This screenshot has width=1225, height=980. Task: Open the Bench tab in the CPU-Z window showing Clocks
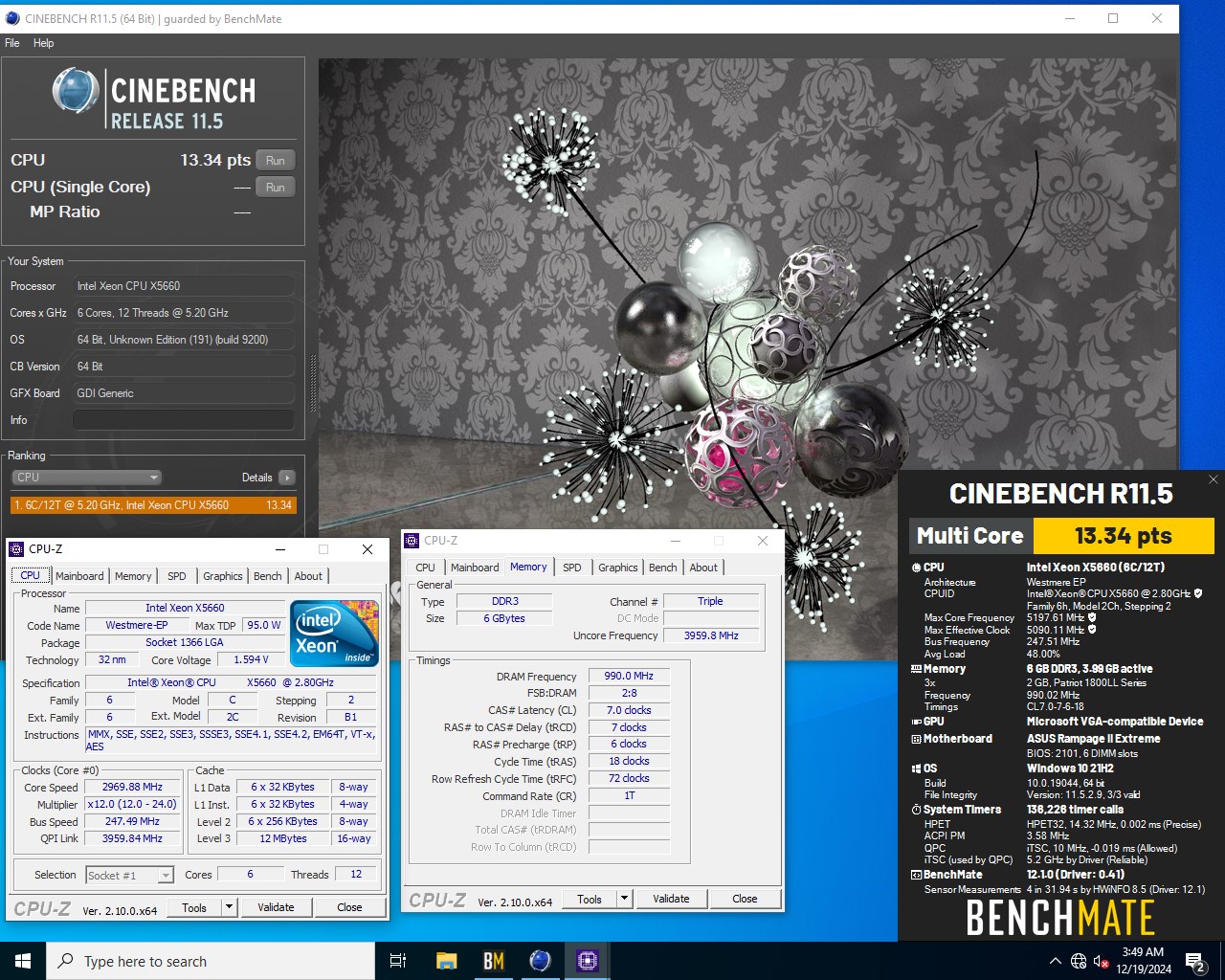click(268, 576)
